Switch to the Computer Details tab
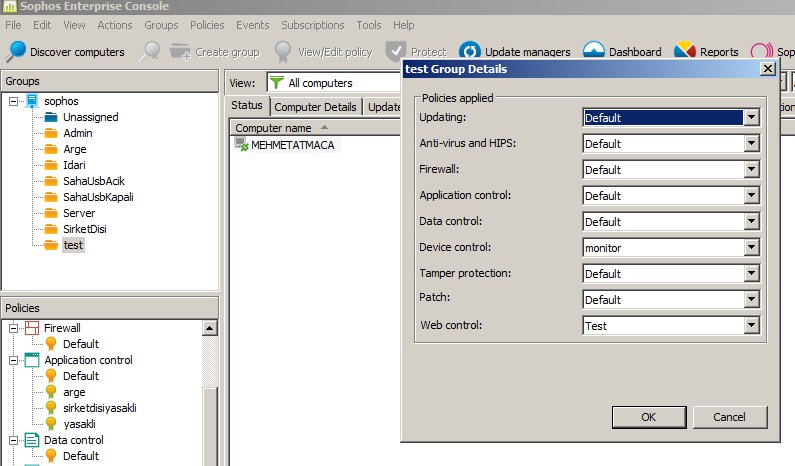Screen dimensions: 795x466 [x=315, y=107]
